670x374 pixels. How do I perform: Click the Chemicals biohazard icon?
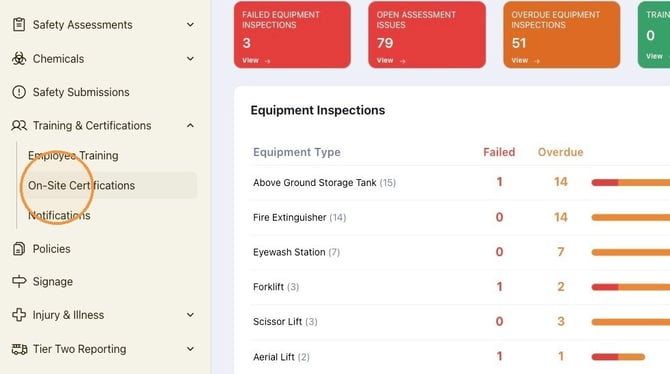(19, 58)
